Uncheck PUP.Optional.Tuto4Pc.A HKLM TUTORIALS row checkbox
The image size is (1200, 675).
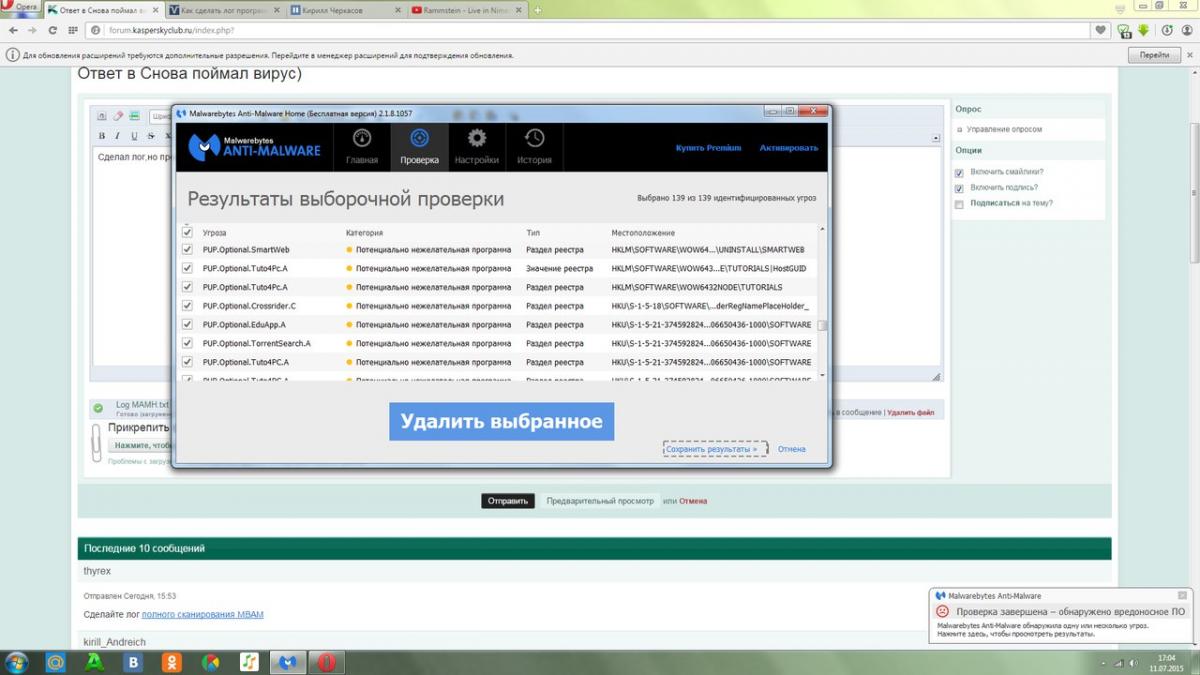[187, 287]
